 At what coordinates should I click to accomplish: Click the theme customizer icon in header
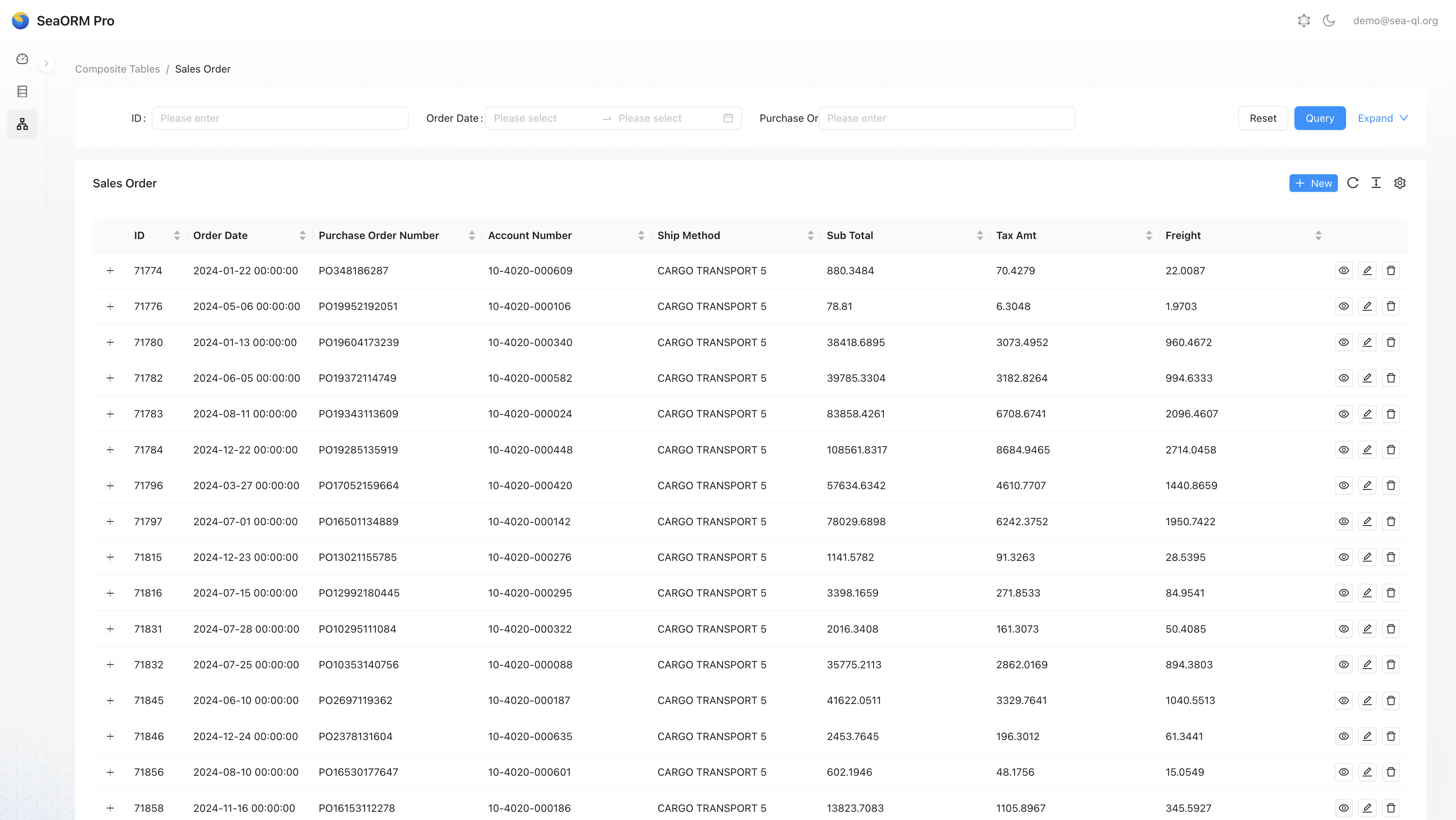coord(1304,21)
